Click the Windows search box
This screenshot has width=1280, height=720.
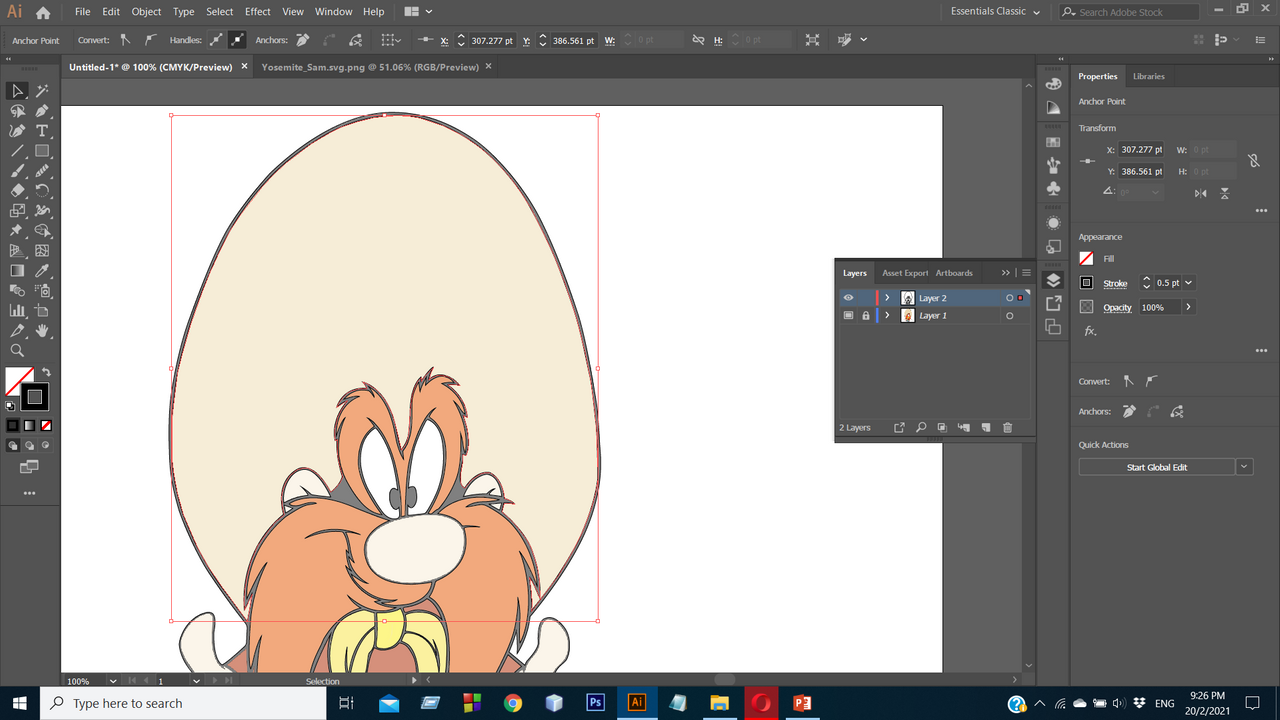[180, 703]
